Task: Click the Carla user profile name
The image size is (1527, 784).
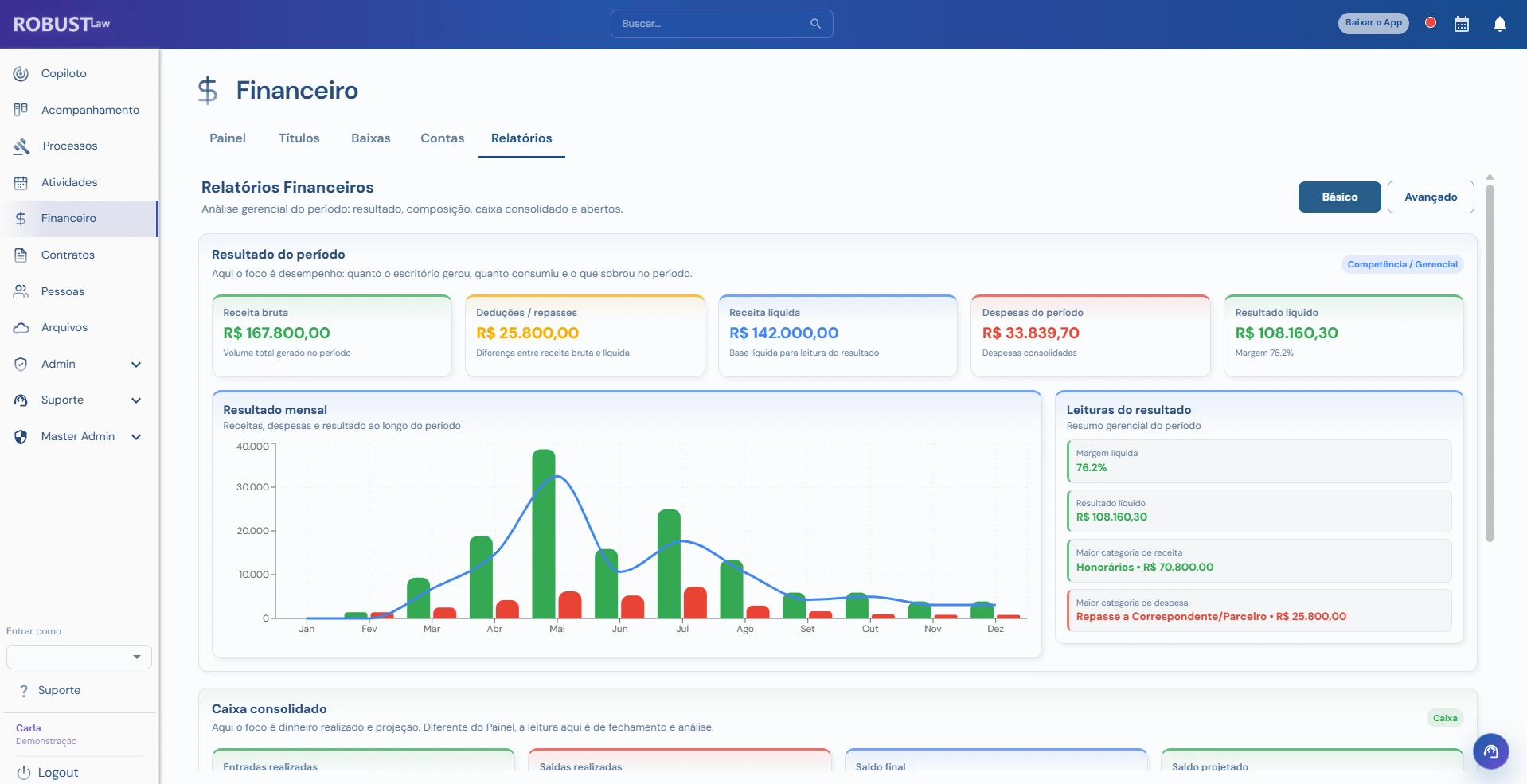Action: [29, 728]
